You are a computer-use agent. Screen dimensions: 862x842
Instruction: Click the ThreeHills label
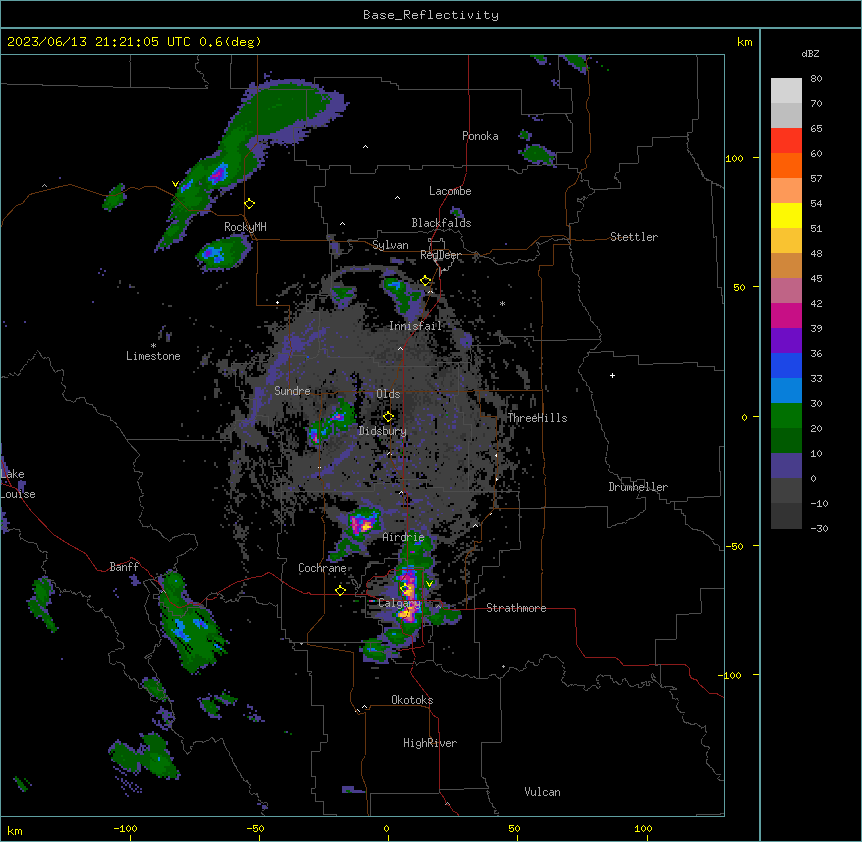tap(537, 418)
